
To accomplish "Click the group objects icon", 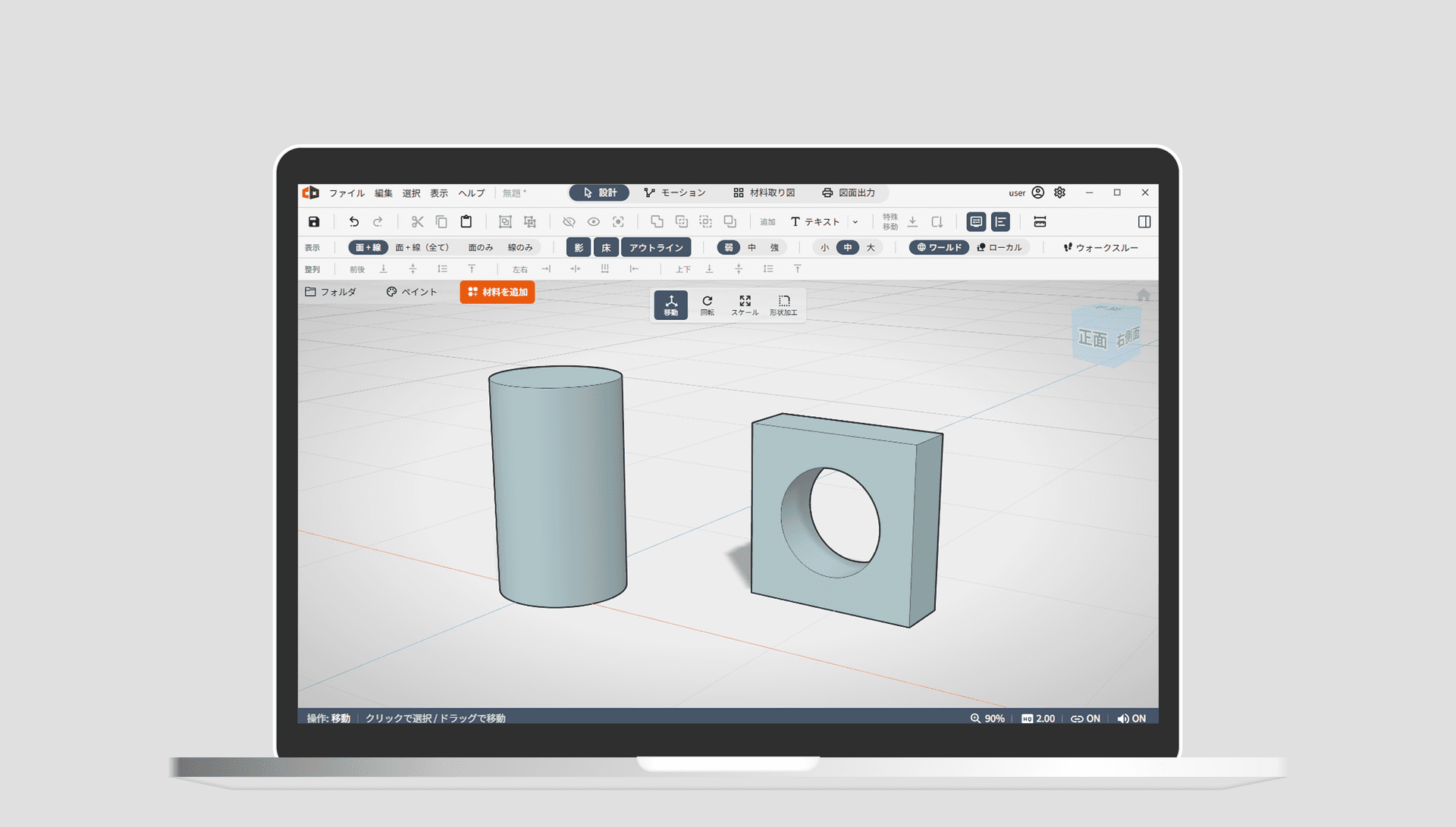I will [x=505, y=222].
